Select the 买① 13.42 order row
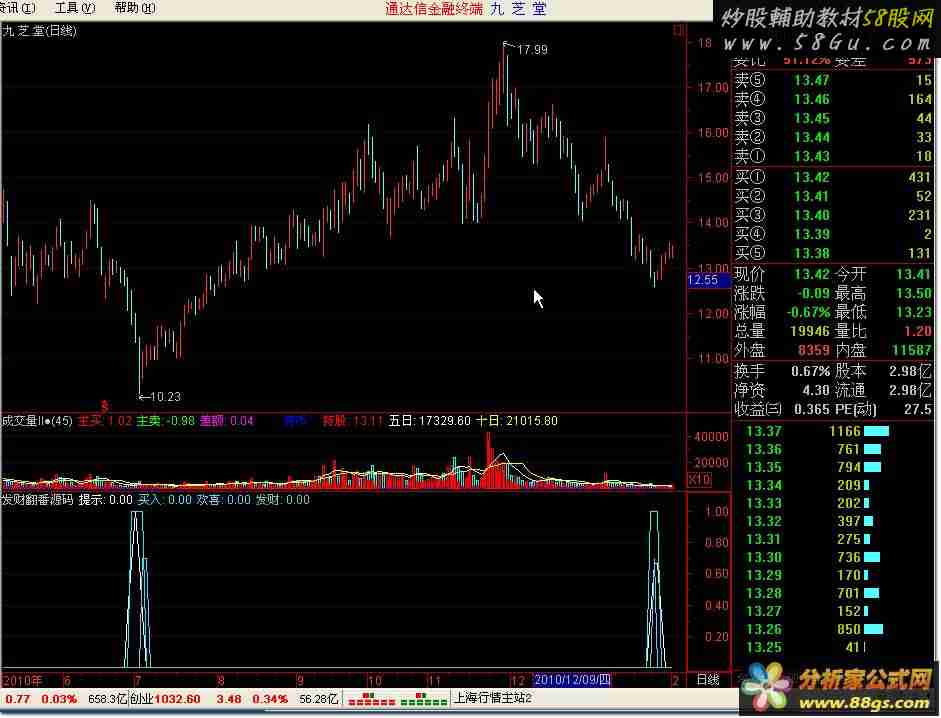This screenshot has height=718, width=941. [833, 177]
